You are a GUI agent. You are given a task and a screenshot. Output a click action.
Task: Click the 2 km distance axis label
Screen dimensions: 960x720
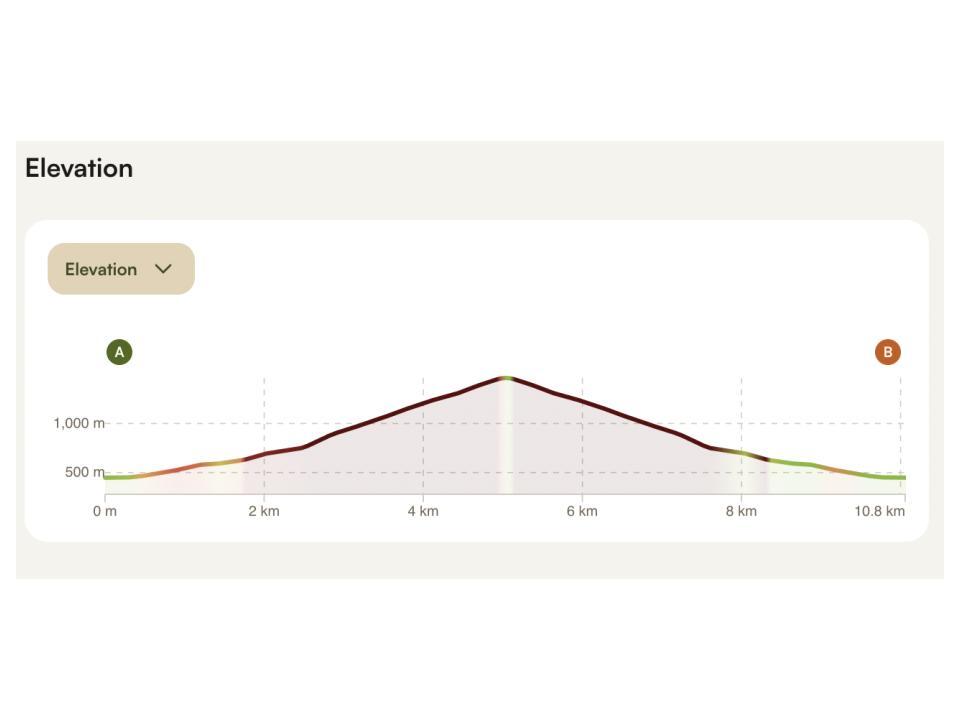[x=264, y=511]
